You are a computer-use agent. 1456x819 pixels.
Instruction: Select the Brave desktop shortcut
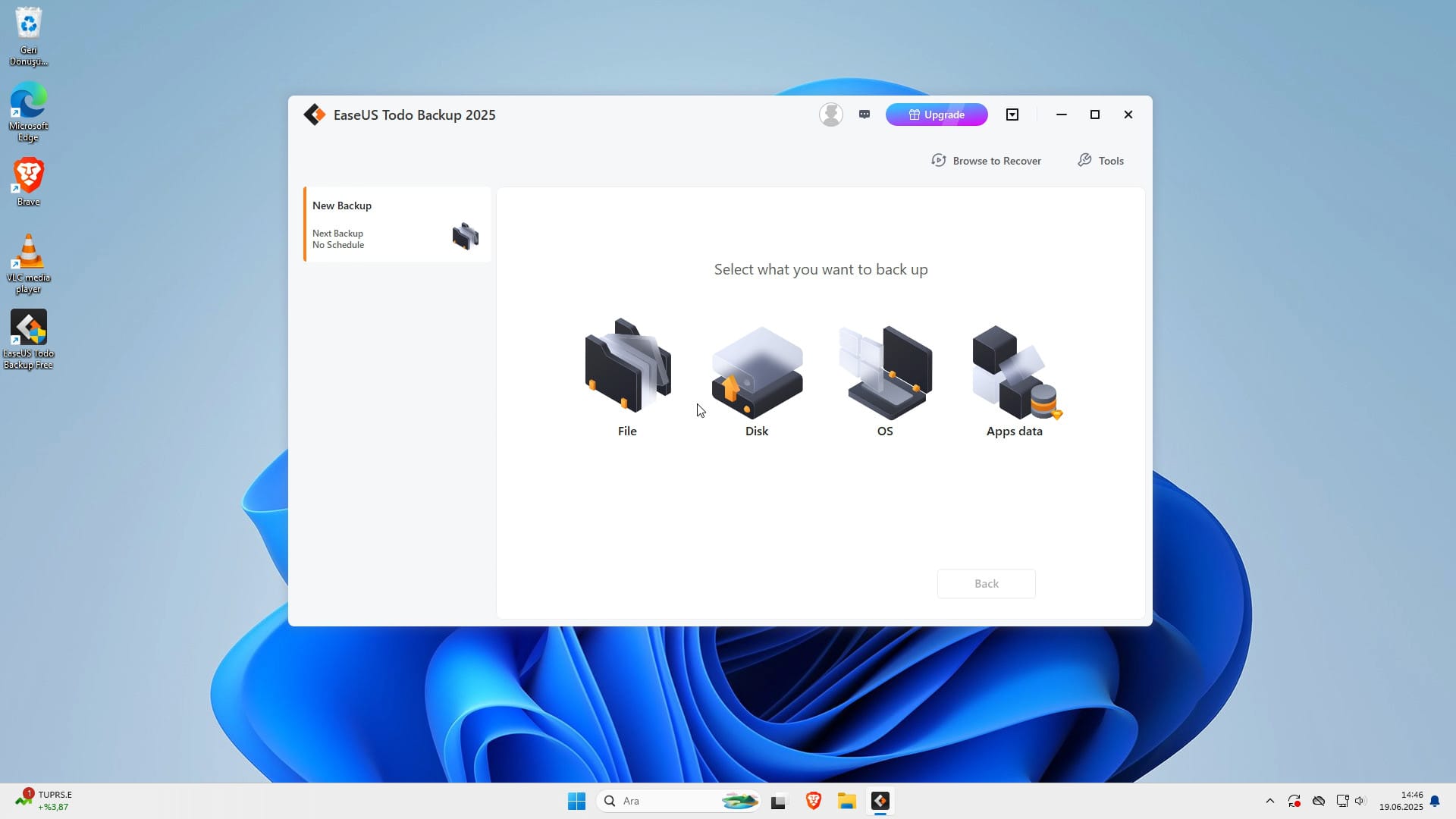coord(29,182)
